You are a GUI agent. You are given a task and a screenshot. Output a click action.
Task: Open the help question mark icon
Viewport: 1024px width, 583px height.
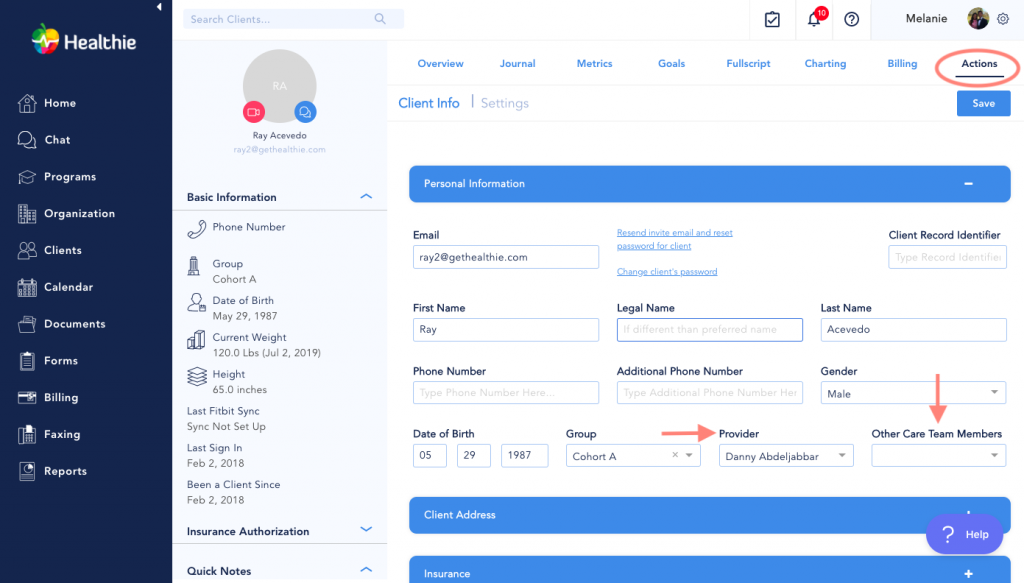point(851,19)
